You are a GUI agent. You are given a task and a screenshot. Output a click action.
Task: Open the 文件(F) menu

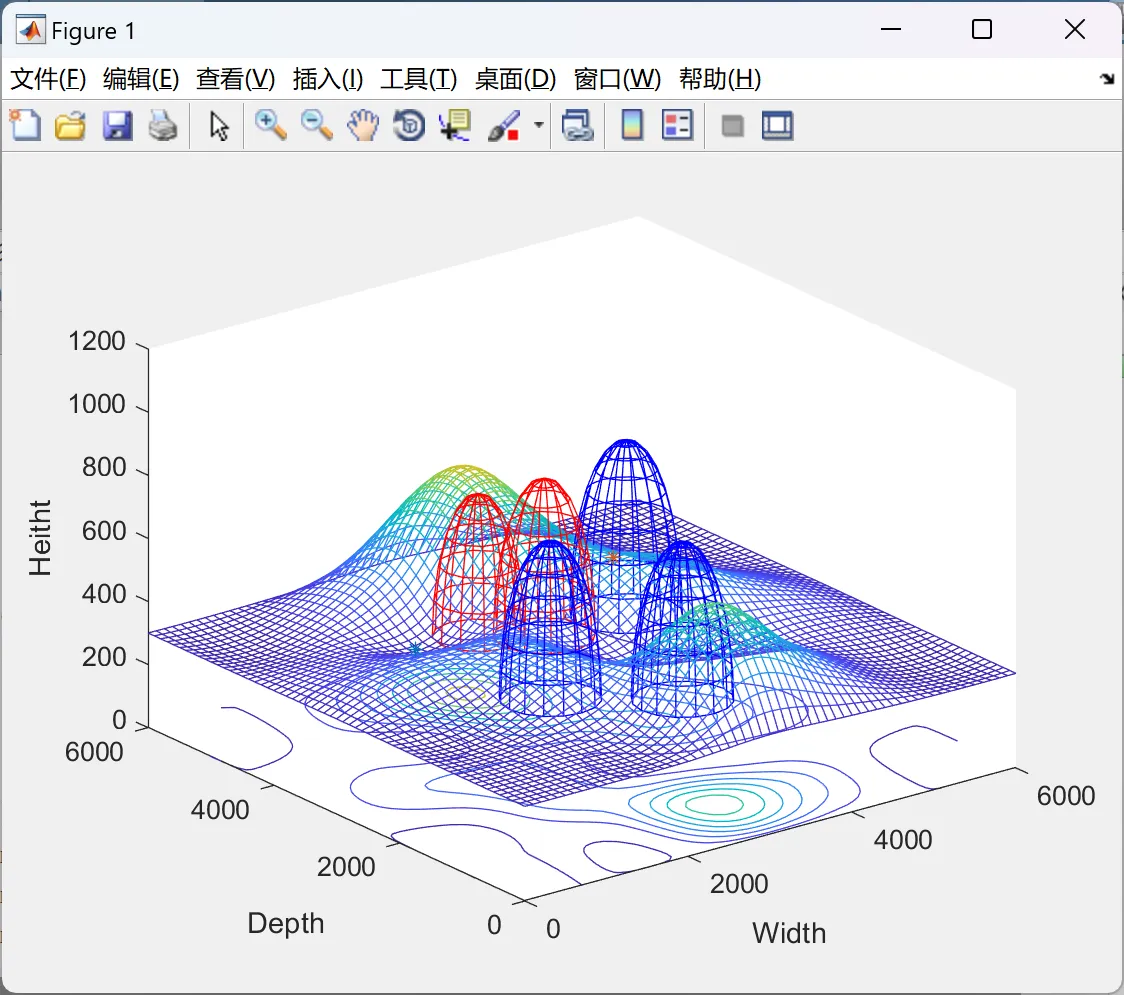[x=48, y=80]
